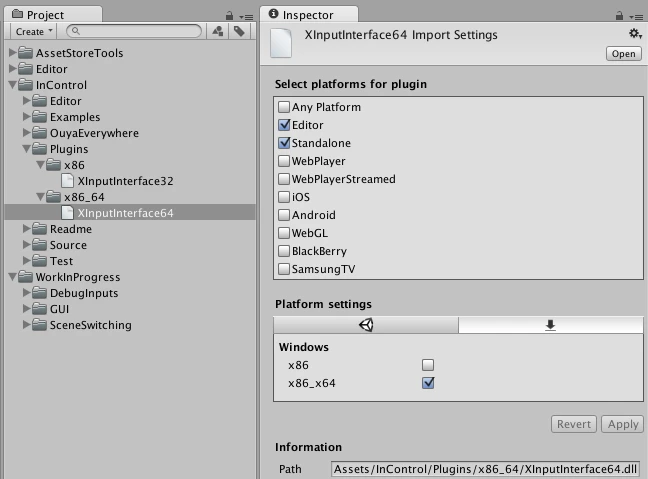The height and width of the screenshot is (479, 648).
Task: Click the XInputInterface32 file icon
Action: 67,181
